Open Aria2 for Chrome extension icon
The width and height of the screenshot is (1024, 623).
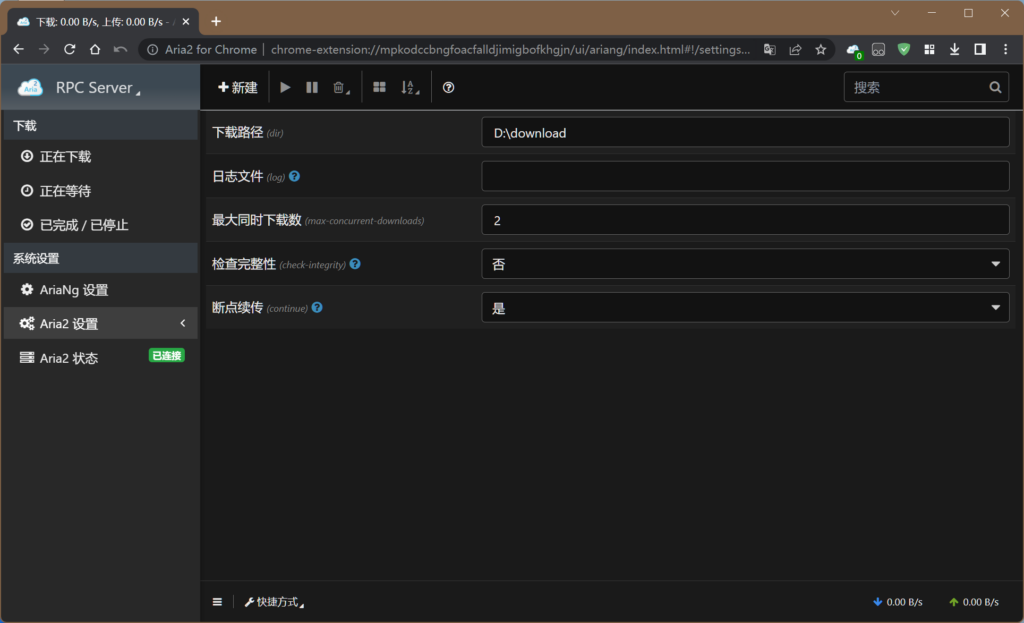tap(854, 50)
